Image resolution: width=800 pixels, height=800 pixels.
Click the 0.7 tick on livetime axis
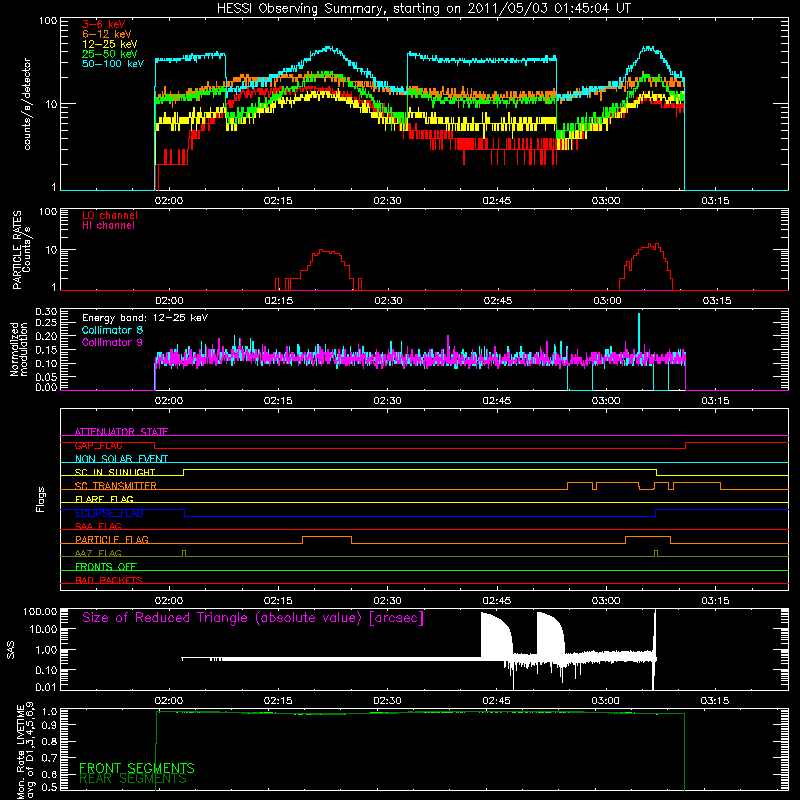click(51, 758)
